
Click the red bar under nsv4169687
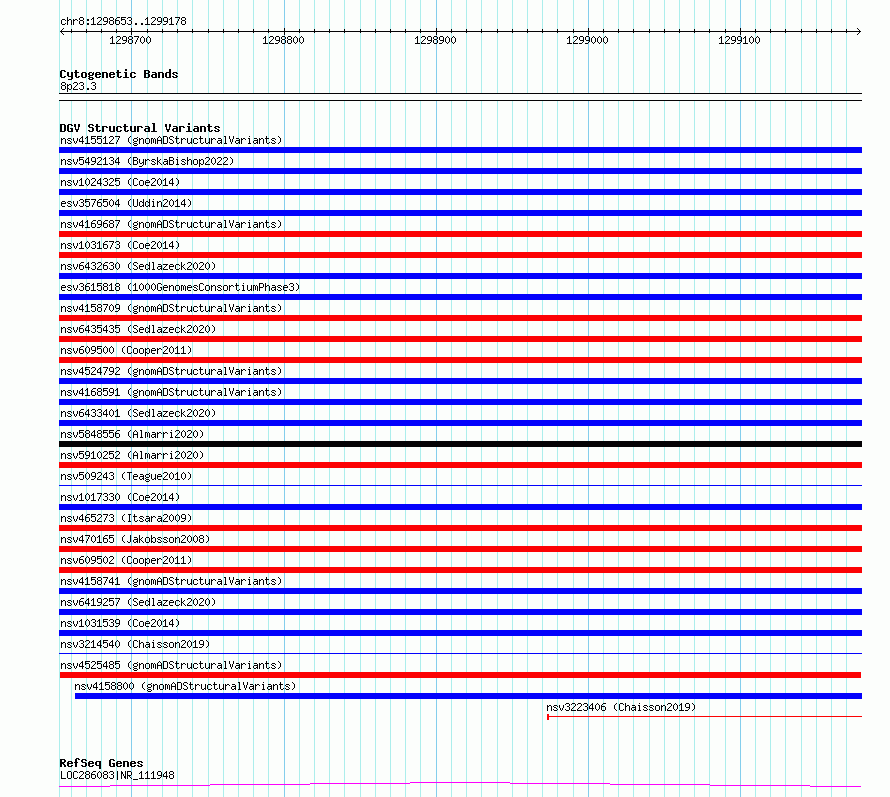460,234
